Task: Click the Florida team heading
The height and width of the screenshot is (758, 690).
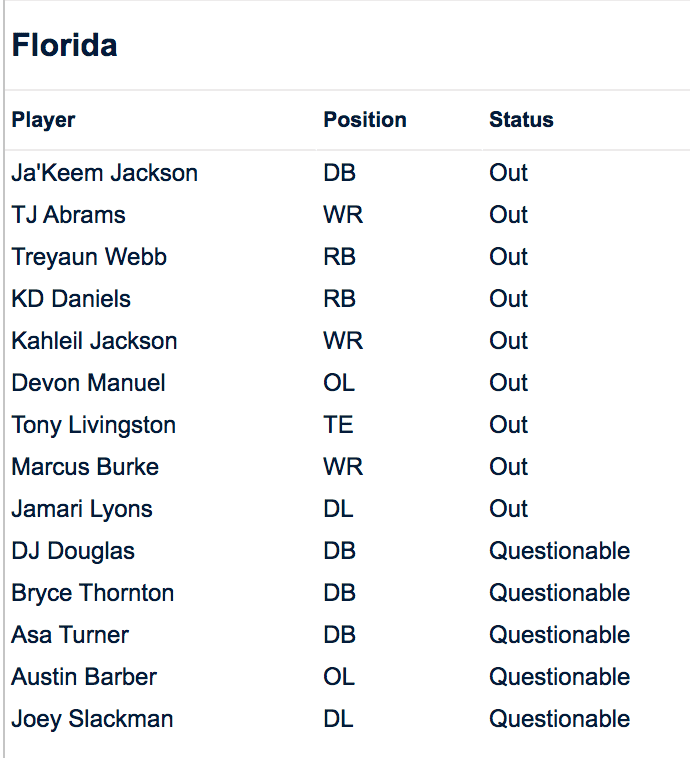Action: coord(65,45)
